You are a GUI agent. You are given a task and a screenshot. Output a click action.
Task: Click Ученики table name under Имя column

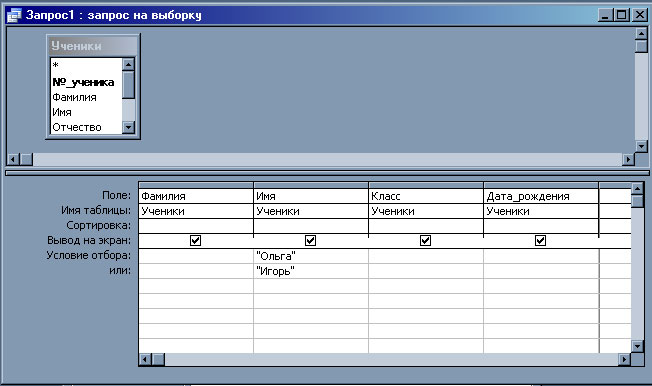[311, 211]
